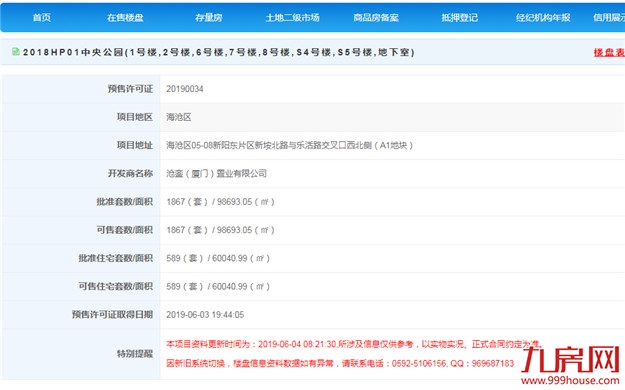Go to the 存量房 section
Viewport: 625px width, 390px height.
coord(208,18)
